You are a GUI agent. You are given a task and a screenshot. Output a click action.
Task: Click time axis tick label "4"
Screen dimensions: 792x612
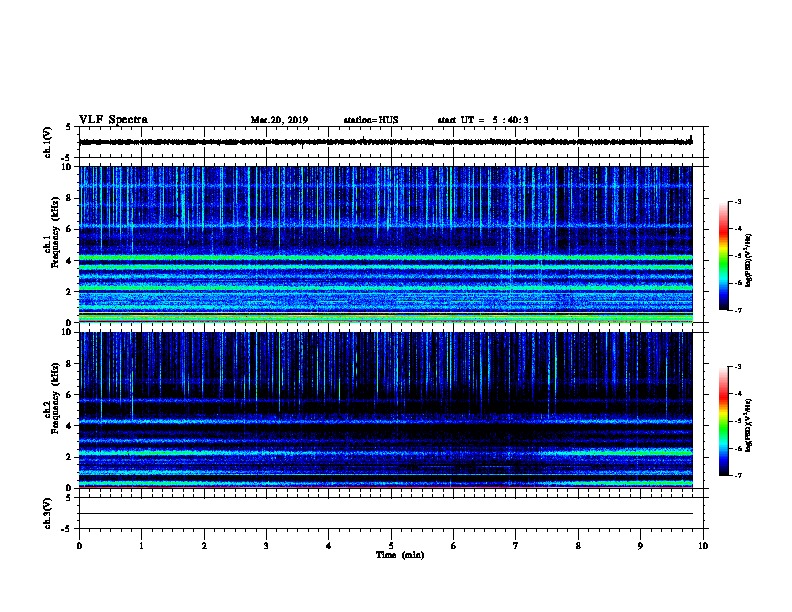point(329,546)
